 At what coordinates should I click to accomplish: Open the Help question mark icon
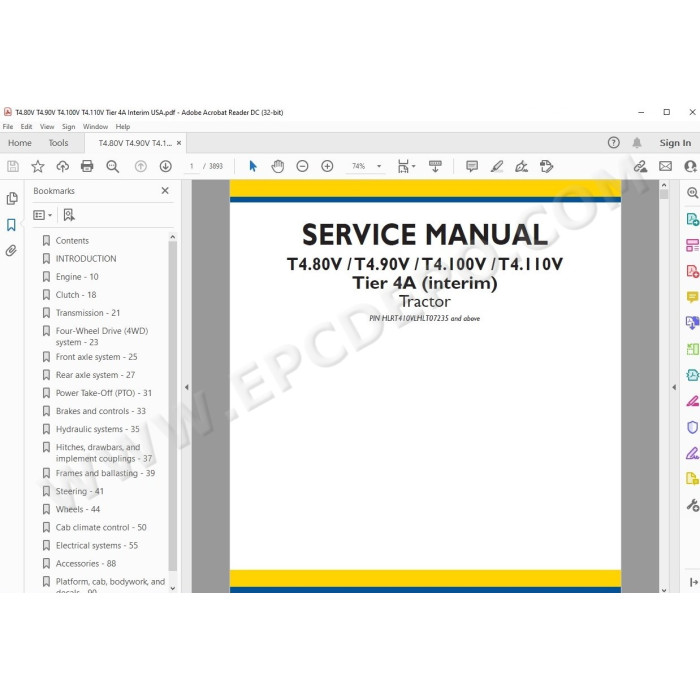coord(613,143)
